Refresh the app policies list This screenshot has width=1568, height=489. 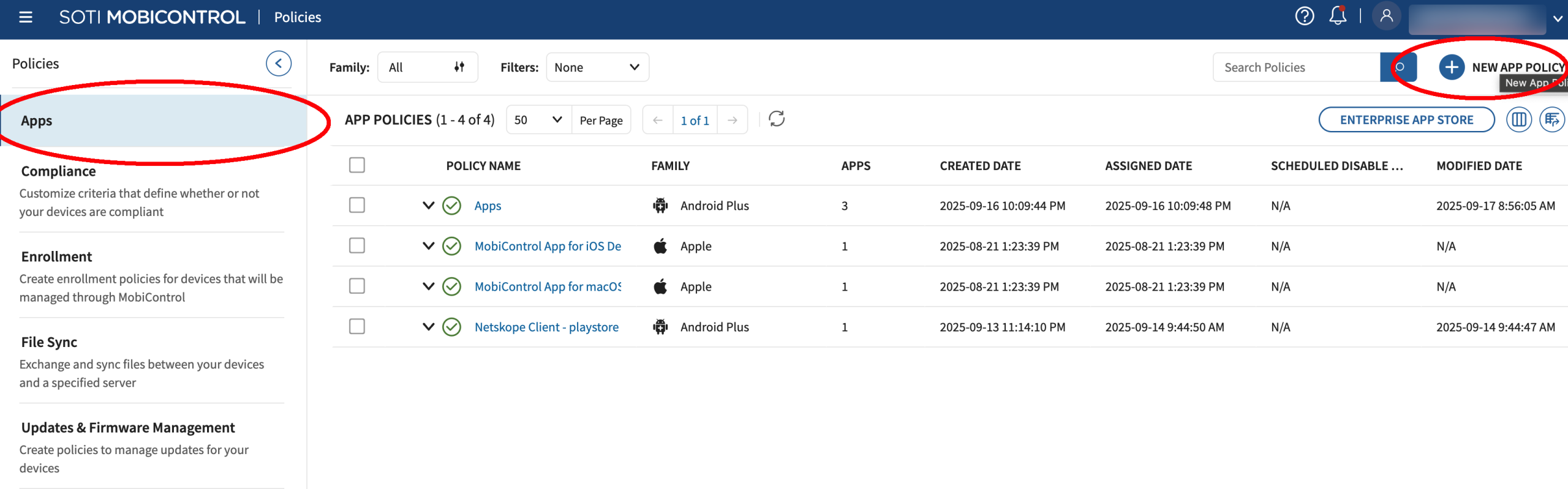[x=777, y=119]
